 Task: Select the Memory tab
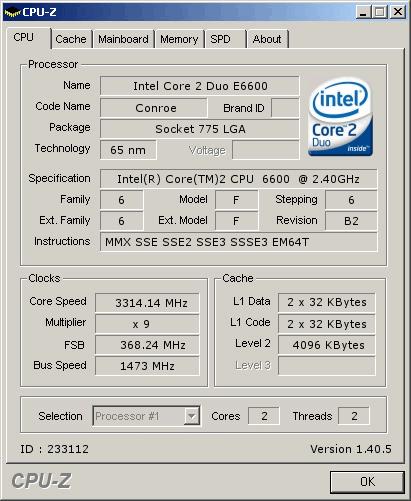pyautogui.click(x=179, y=39)
